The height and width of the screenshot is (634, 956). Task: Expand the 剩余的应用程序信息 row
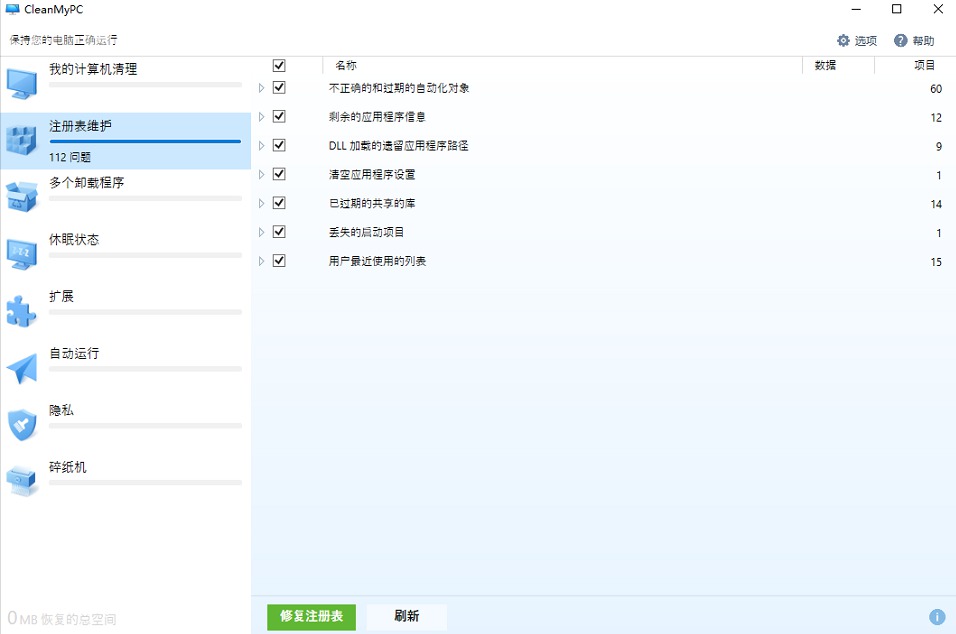(x=262, y=116)
